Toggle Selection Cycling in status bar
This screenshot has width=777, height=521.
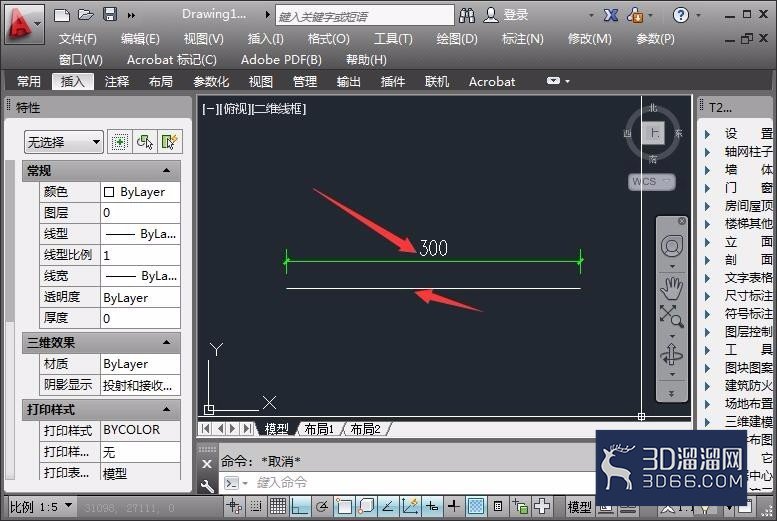[520, 506]
